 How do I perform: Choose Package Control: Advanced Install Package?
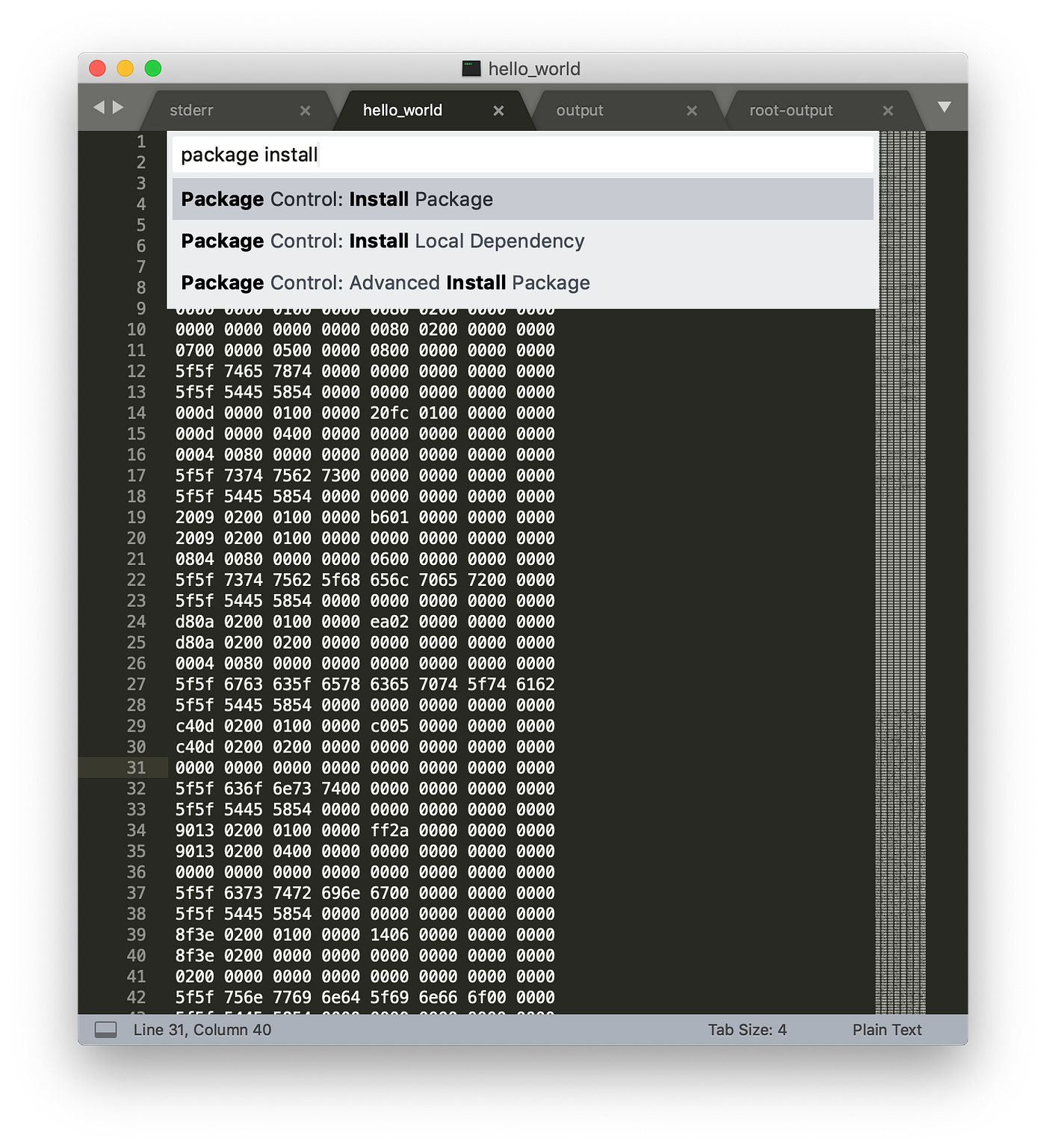523,283
